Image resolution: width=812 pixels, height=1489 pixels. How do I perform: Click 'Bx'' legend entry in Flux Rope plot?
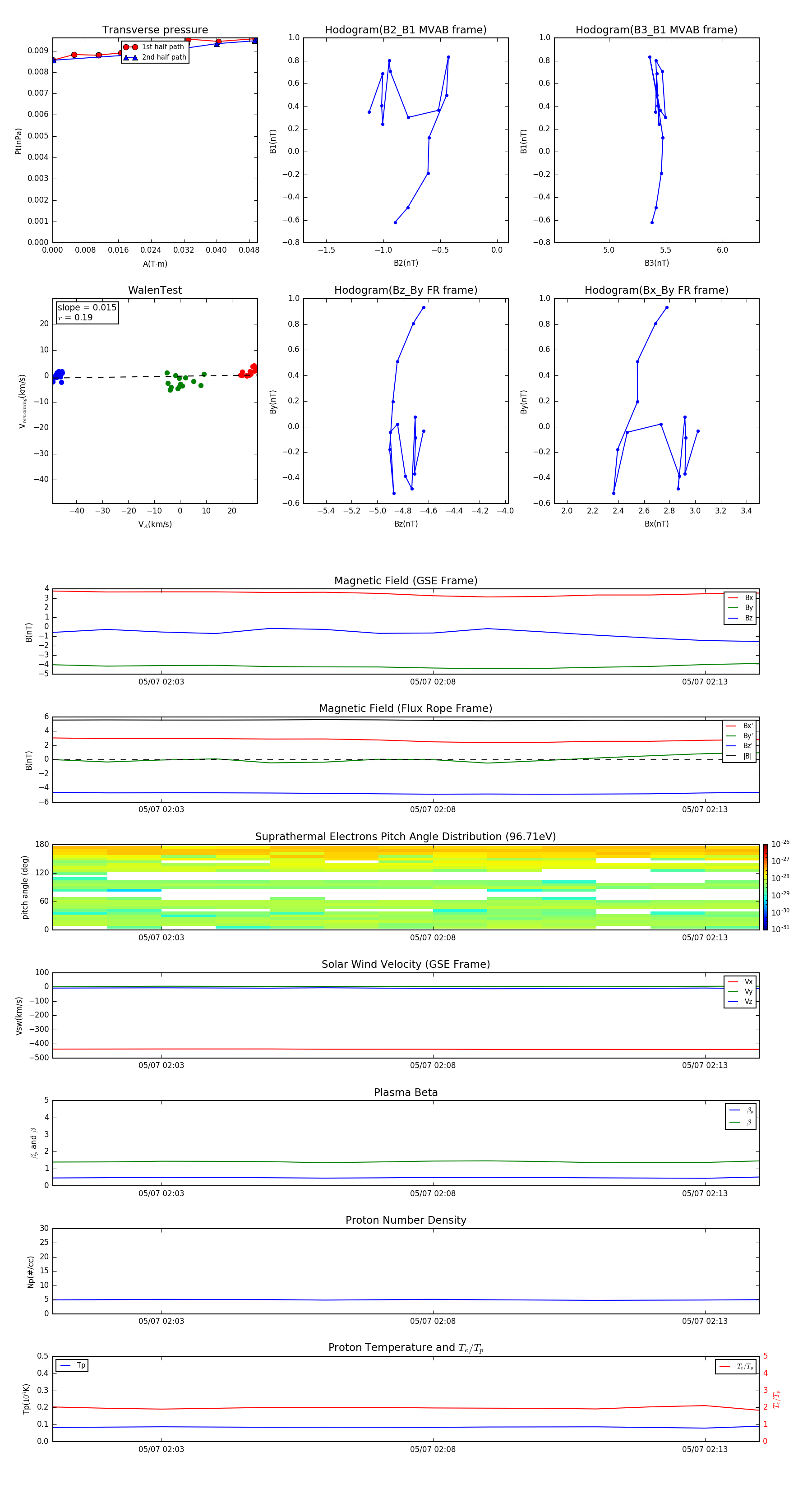[739, 726]
